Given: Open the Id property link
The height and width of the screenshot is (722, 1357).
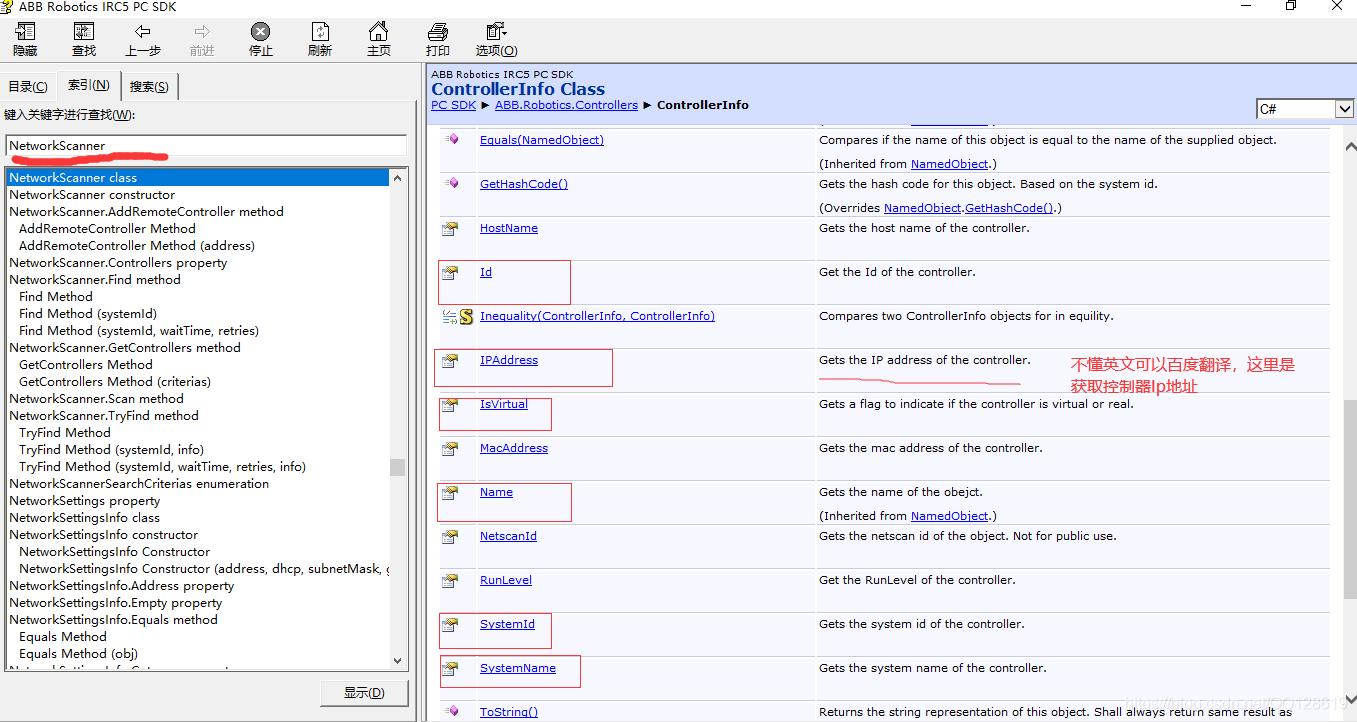Looking at the screenshot, I should [x=486, y=272].
